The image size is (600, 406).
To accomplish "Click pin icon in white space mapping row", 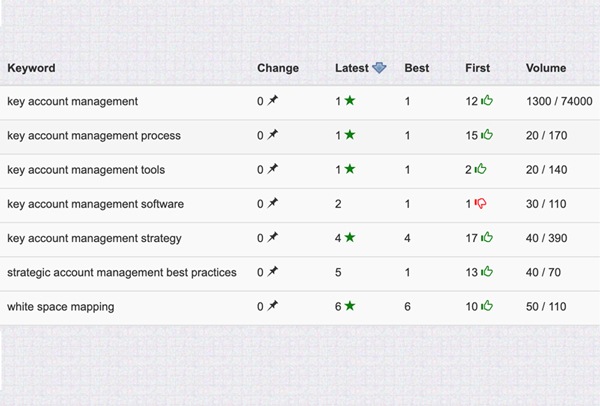I will click(272, 305).
